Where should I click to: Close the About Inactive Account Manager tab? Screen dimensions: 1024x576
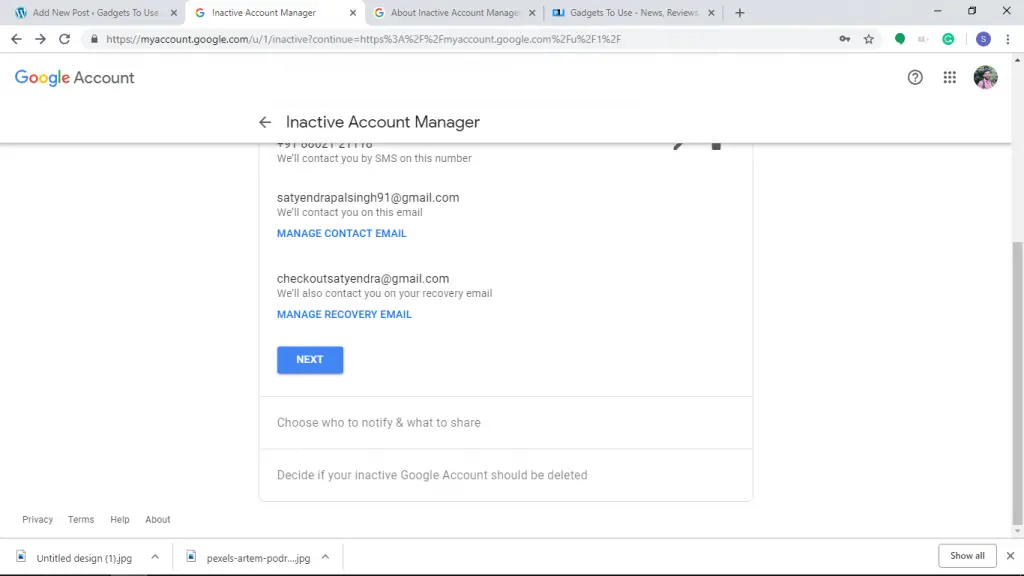click(532, 12)
